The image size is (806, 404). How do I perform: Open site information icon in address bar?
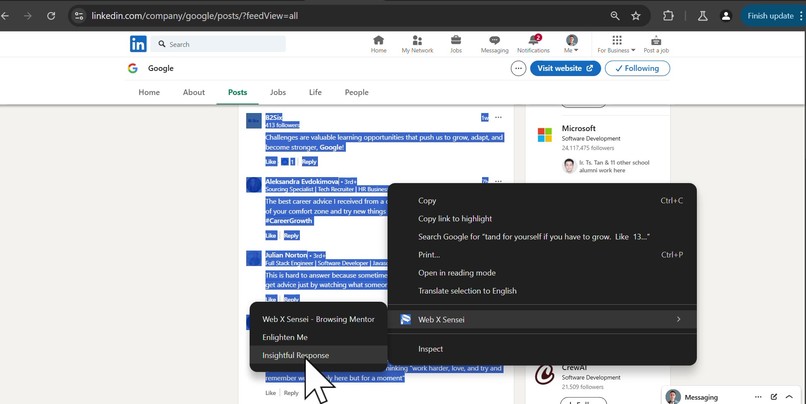79,16
